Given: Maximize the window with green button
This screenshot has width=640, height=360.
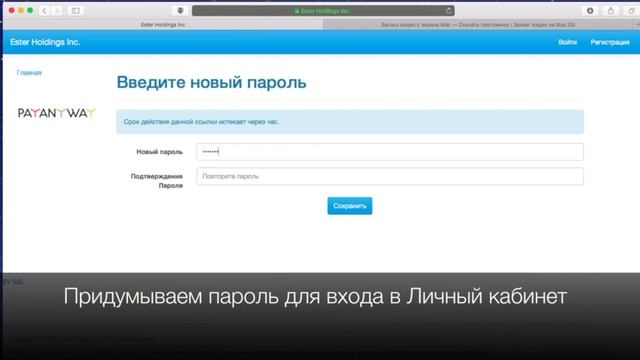Looking at the screenshot, I should (30, 11).
